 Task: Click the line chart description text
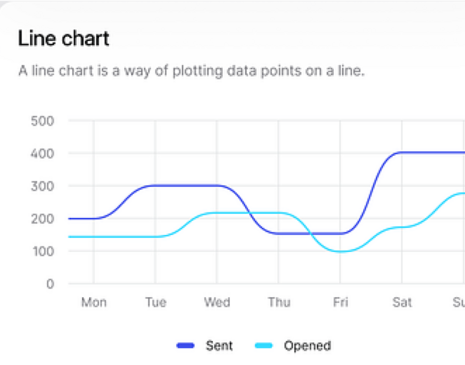(x=191, y=71)
